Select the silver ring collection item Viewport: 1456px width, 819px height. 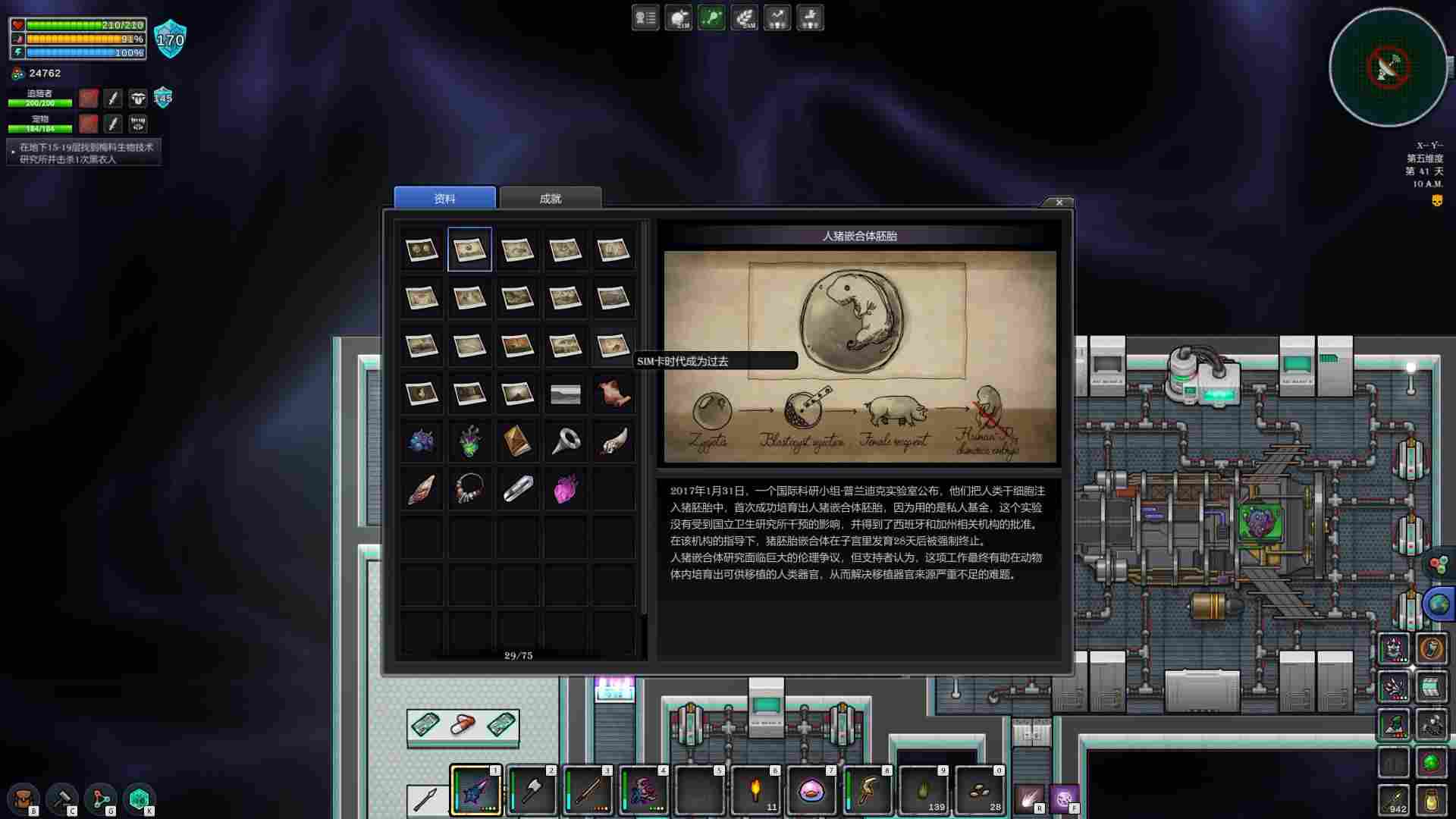tap(565, 441)
